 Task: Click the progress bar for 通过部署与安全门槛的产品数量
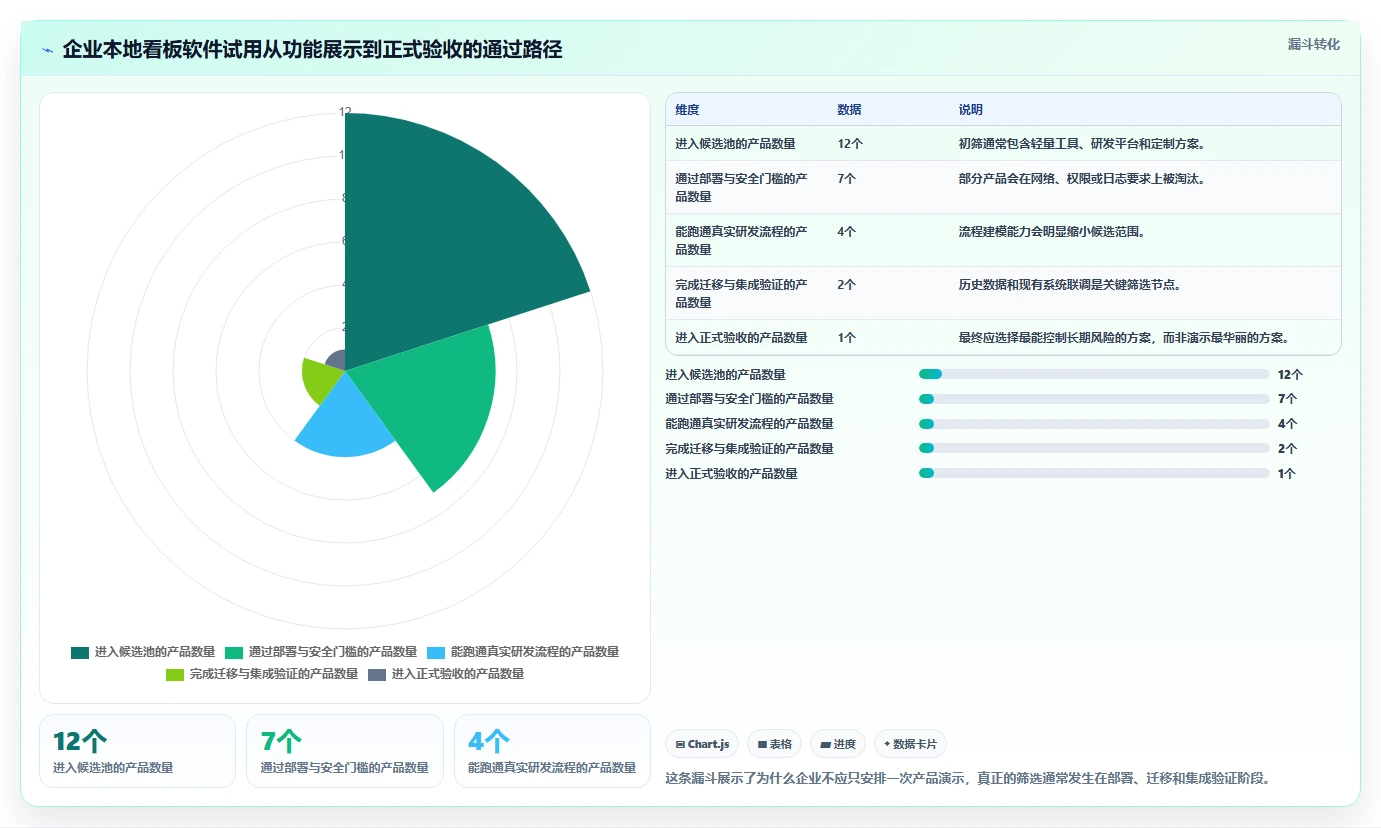click(1094, 399)
